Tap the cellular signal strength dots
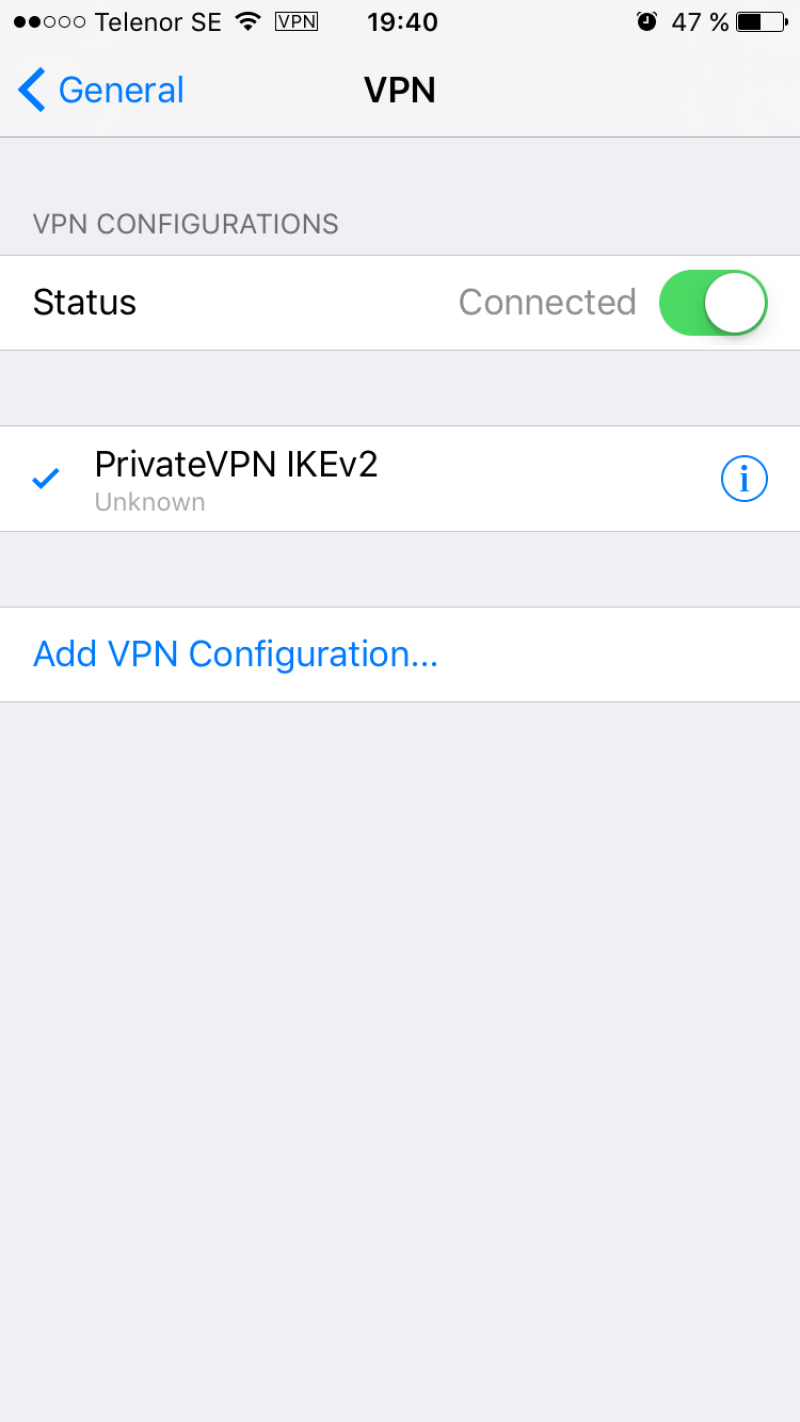 coord(49,22)
